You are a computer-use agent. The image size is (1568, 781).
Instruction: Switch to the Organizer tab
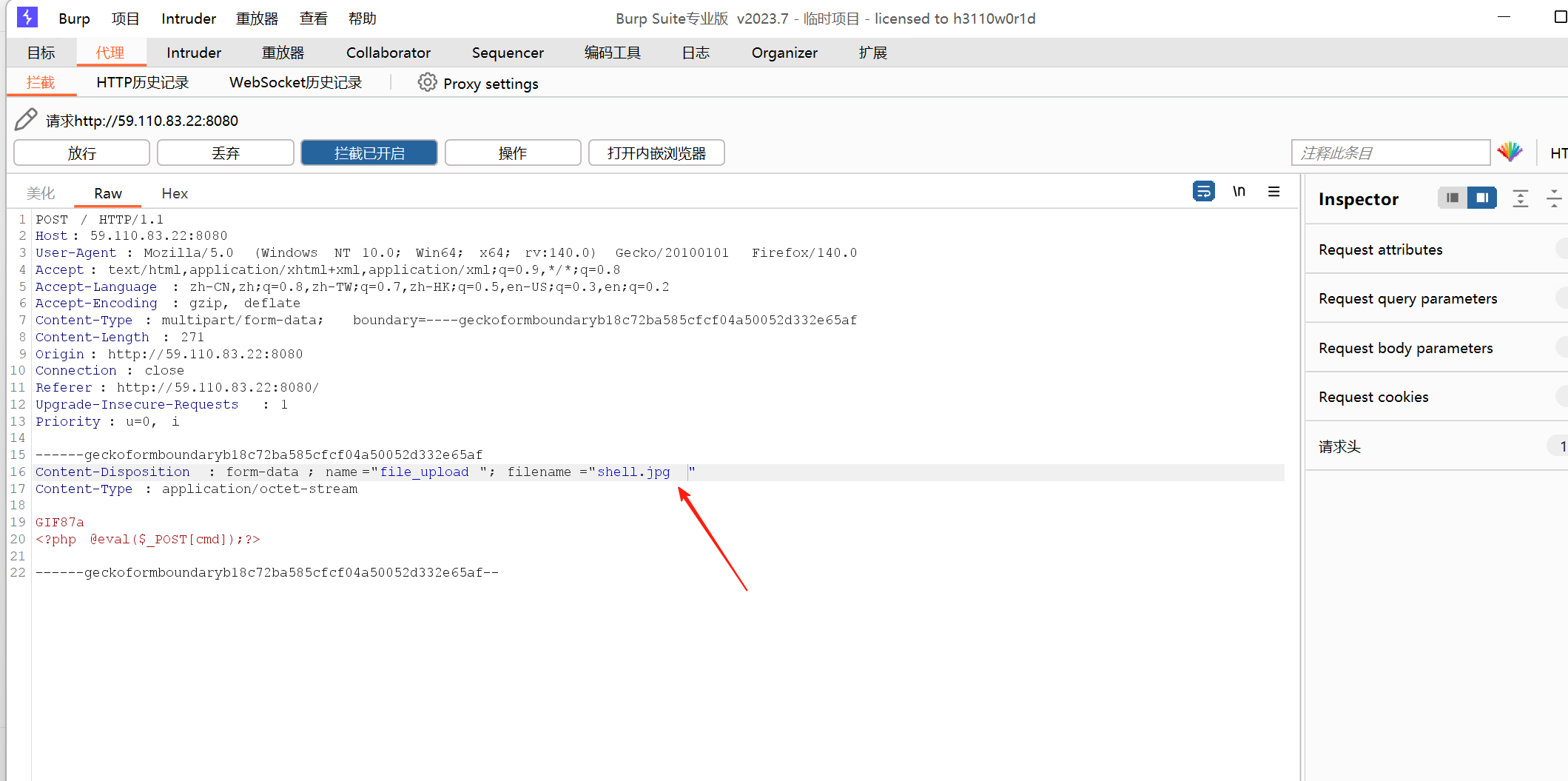pyautogui.click(x=784, y=53)
